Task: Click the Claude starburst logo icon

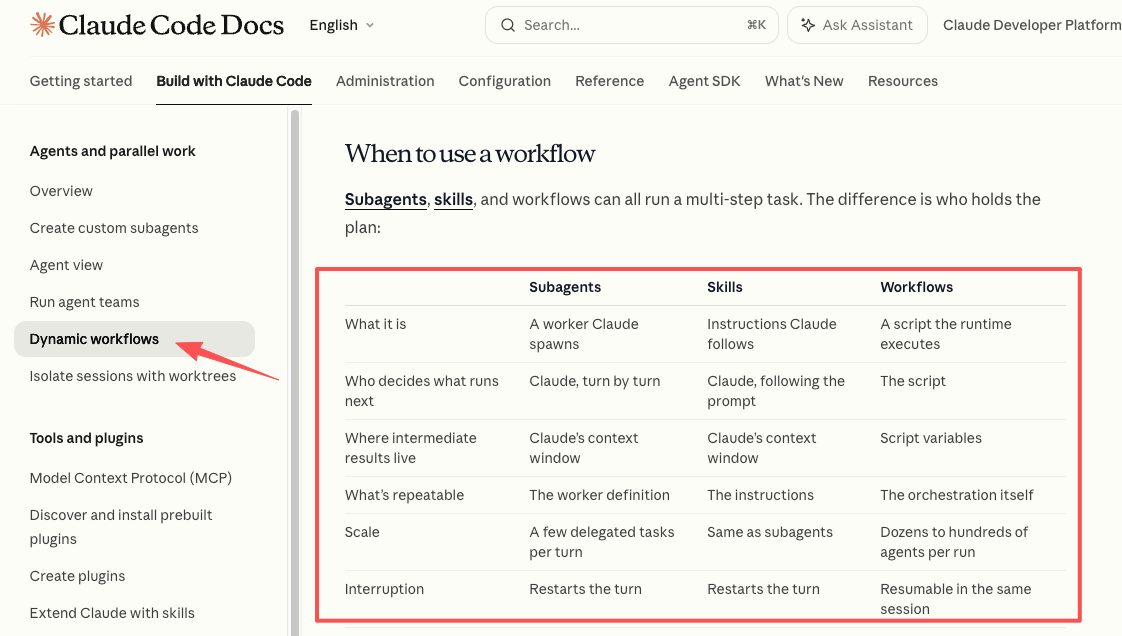Action: click(42, 25)
